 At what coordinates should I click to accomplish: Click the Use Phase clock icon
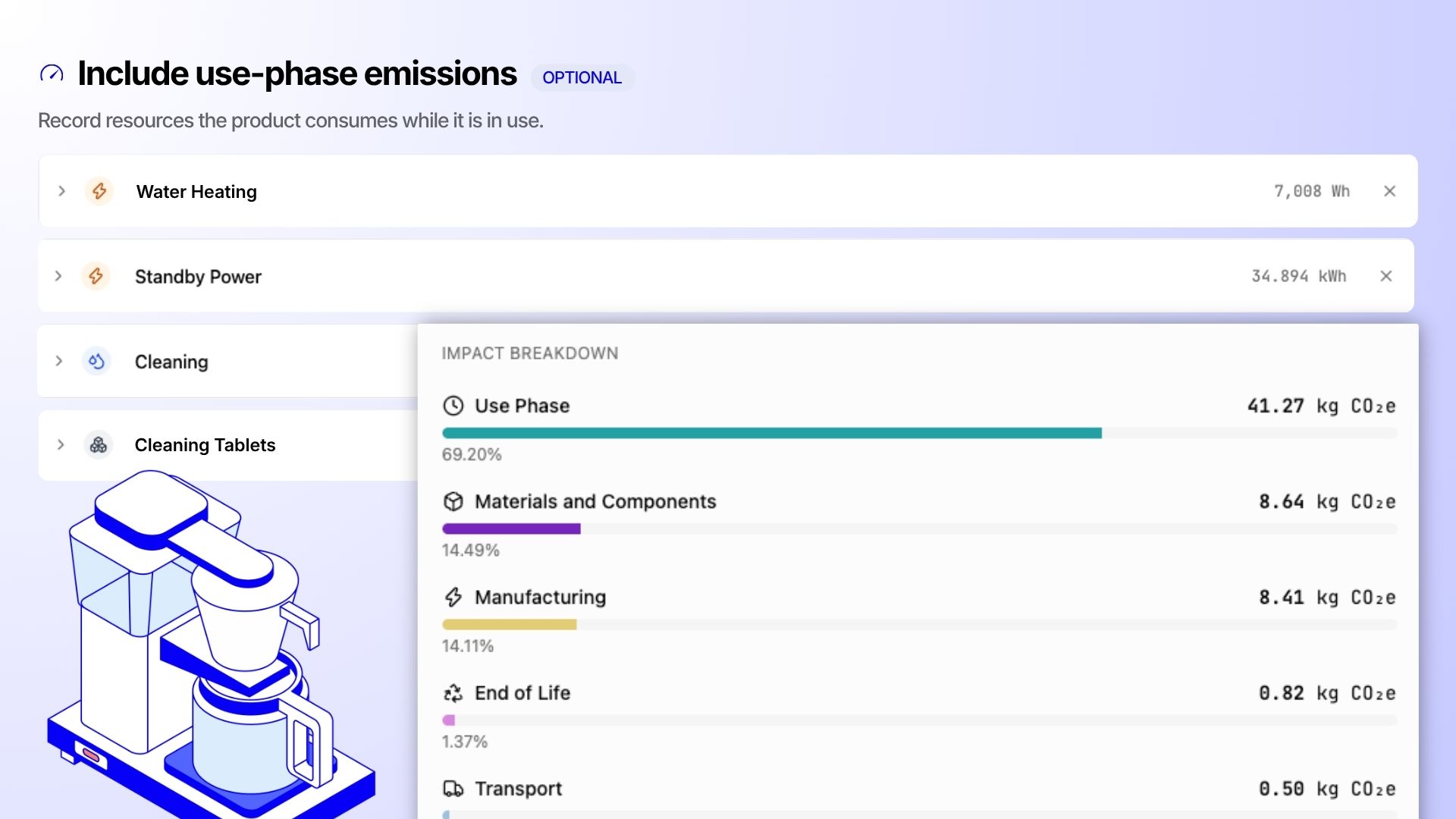coord(453,406)
